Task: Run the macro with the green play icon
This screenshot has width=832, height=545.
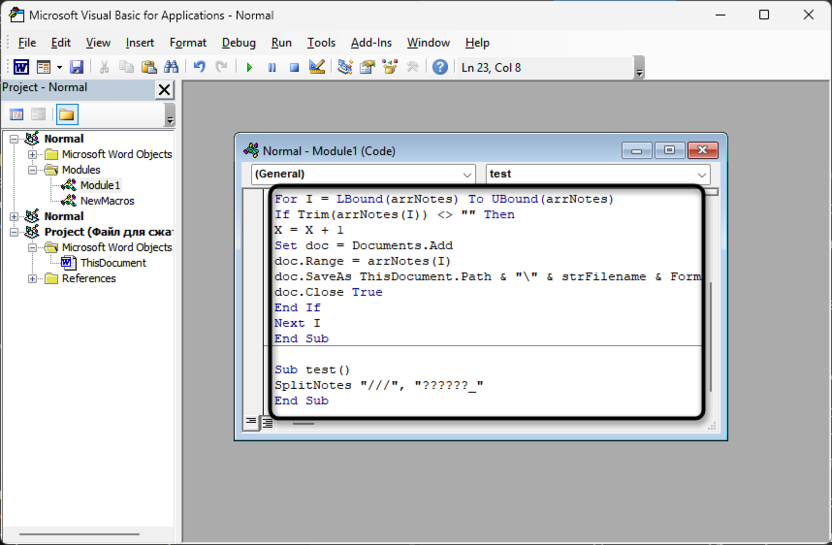Action: coord(249,67)
